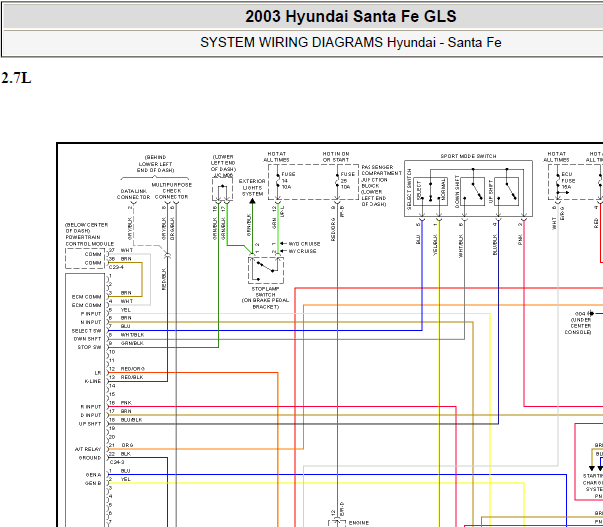603x527 pixels.
Task: Click the down shift switch contact symbol
Action: [x=472, y=191]
